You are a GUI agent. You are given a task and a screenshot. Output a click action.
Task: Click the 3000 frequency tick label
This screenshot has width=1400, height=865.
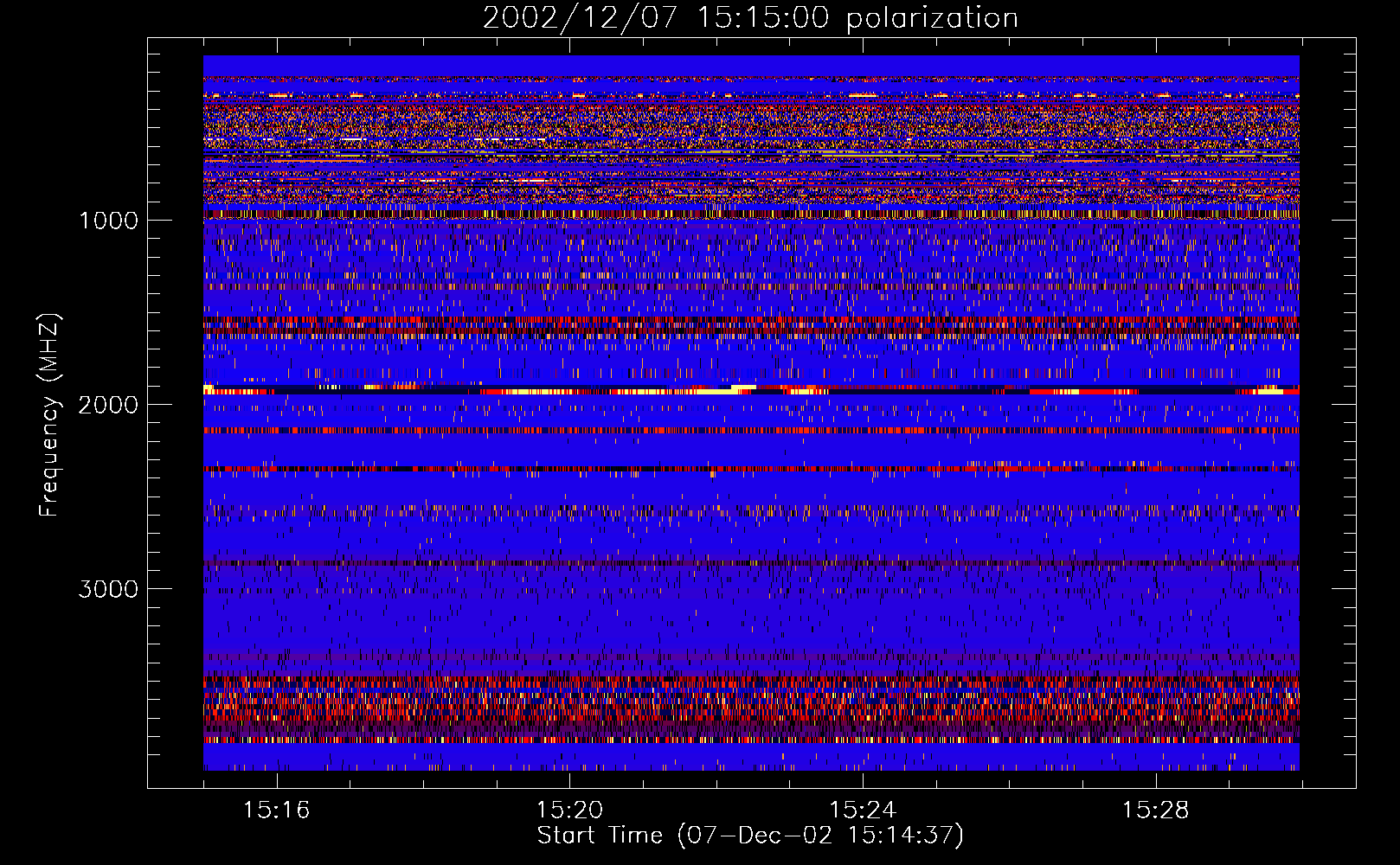(x=108, y=589)
